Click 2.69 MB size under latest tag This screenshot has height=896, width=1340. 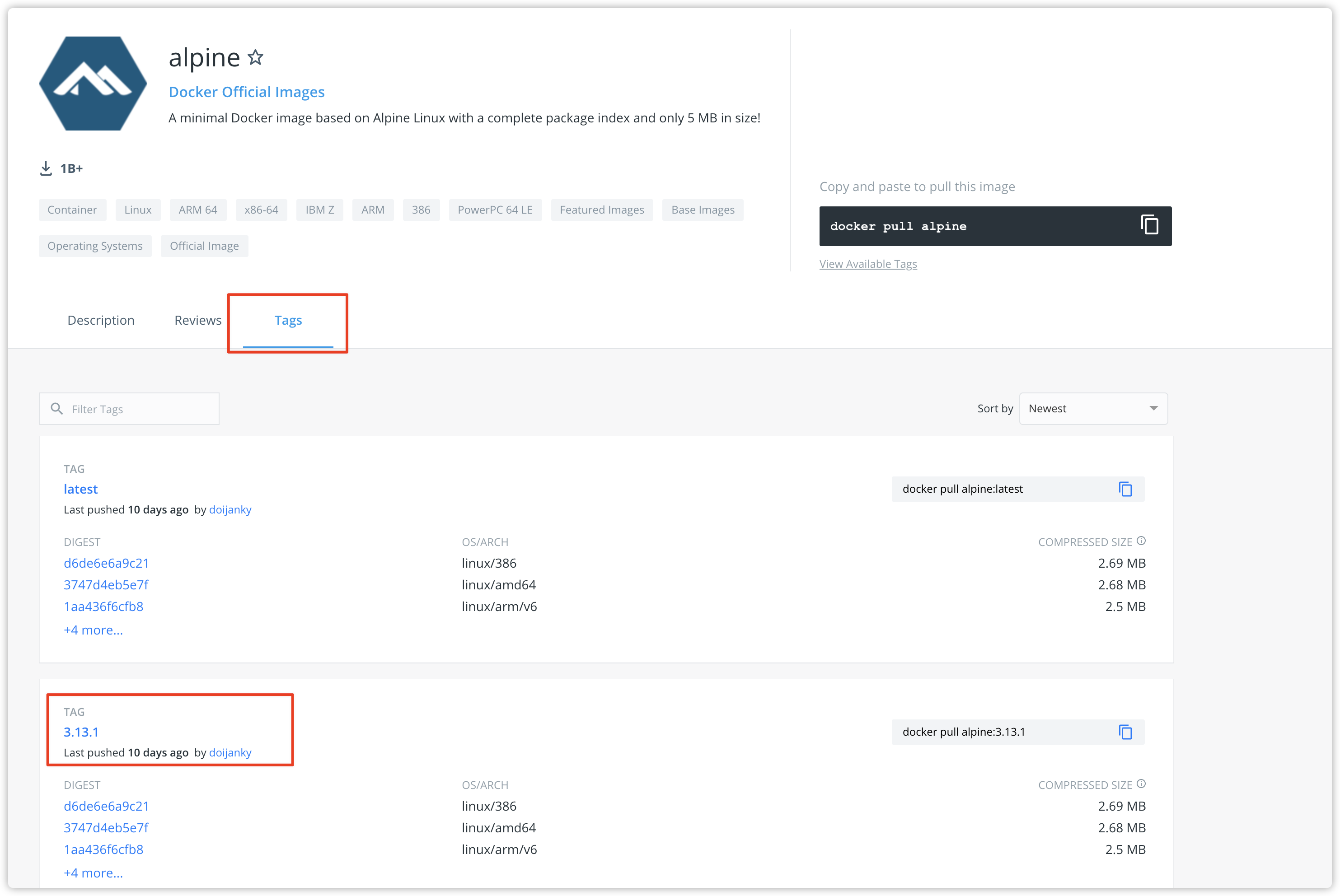[1122, 563]
